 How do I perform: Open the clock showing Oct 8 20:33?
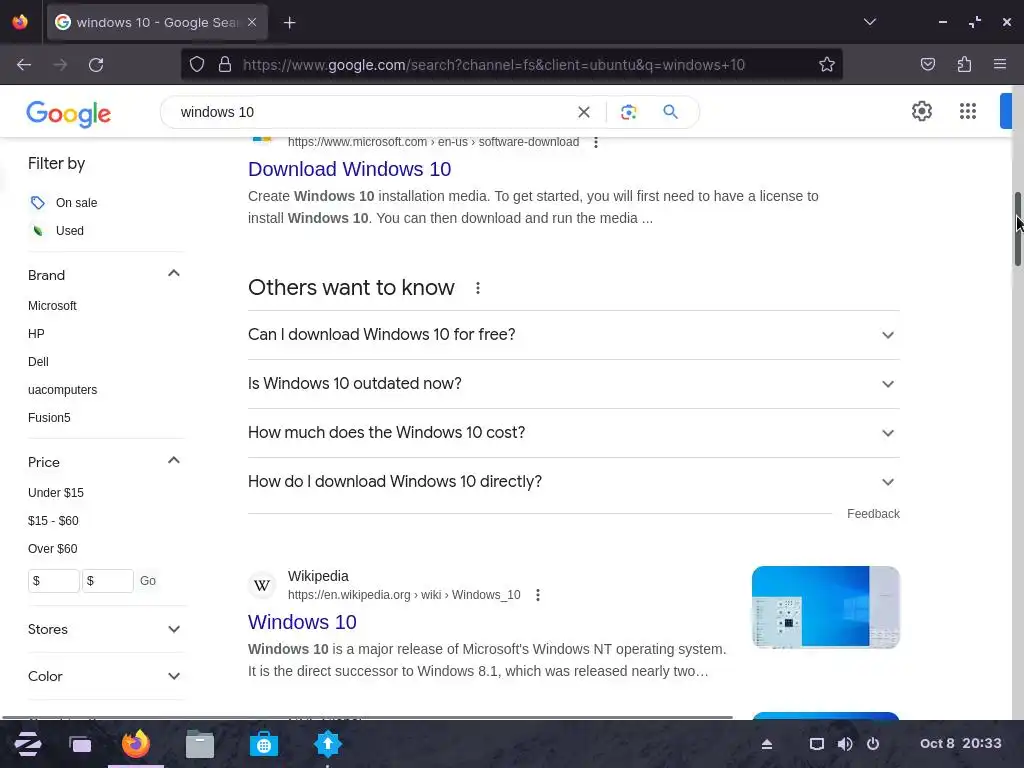(x=960, y=744)
